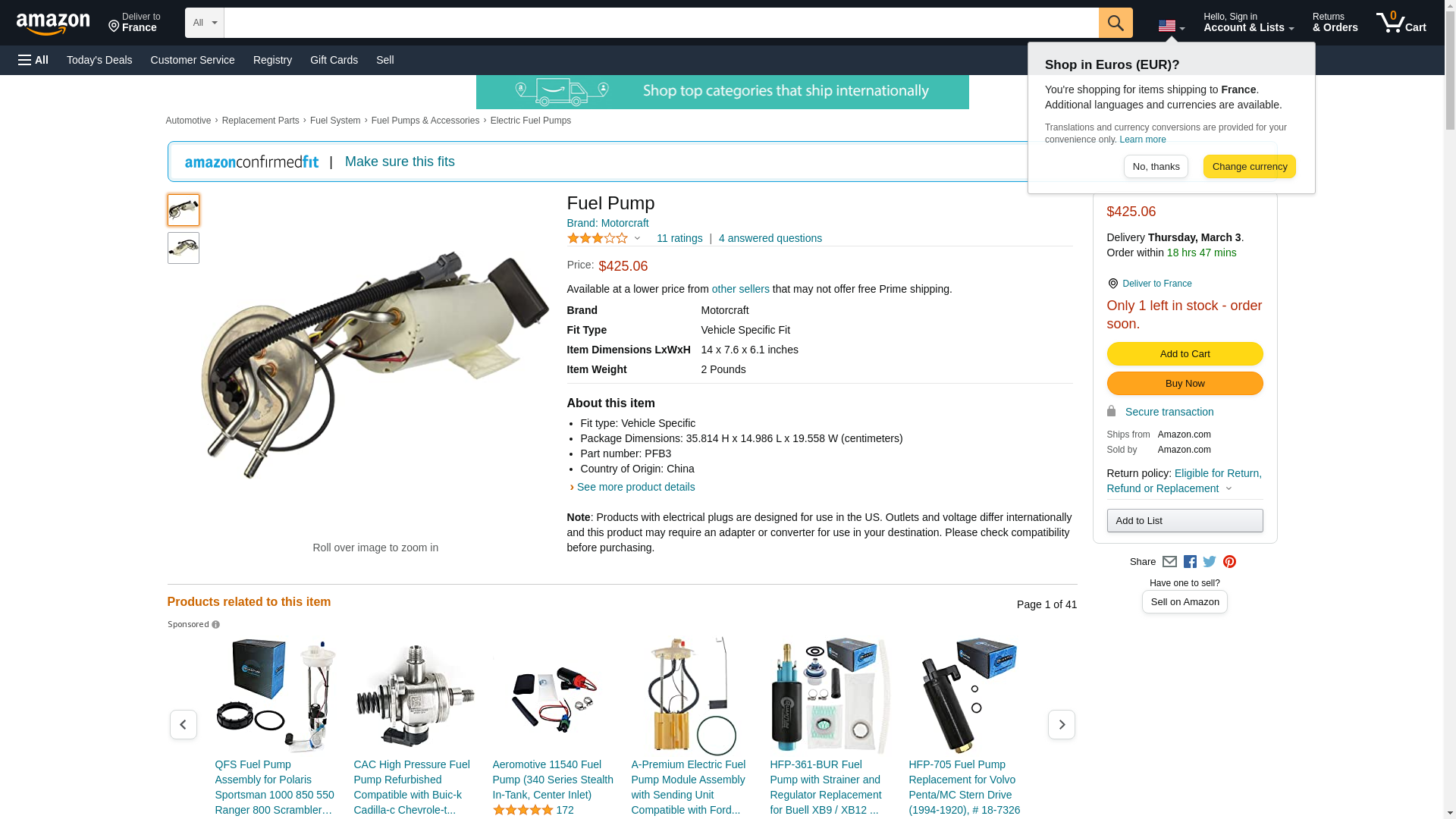Click the search magnifier Go button

click(x=1116, y=23)
